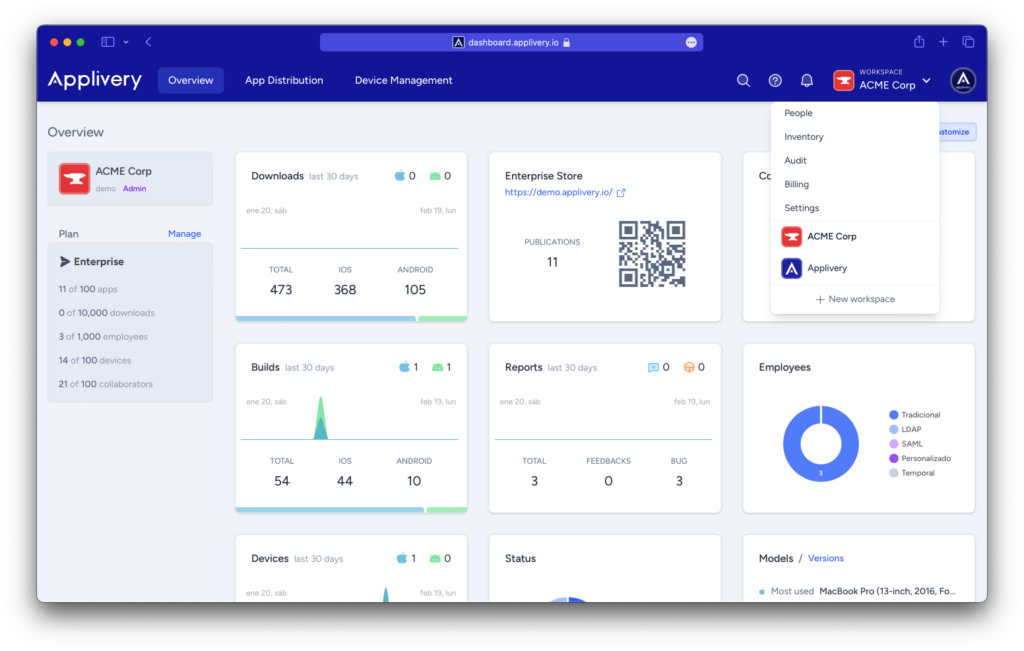Screen dimensions: 1024x651
Task: Click the feedback icon in the Reports card
Action: (653, 368)
